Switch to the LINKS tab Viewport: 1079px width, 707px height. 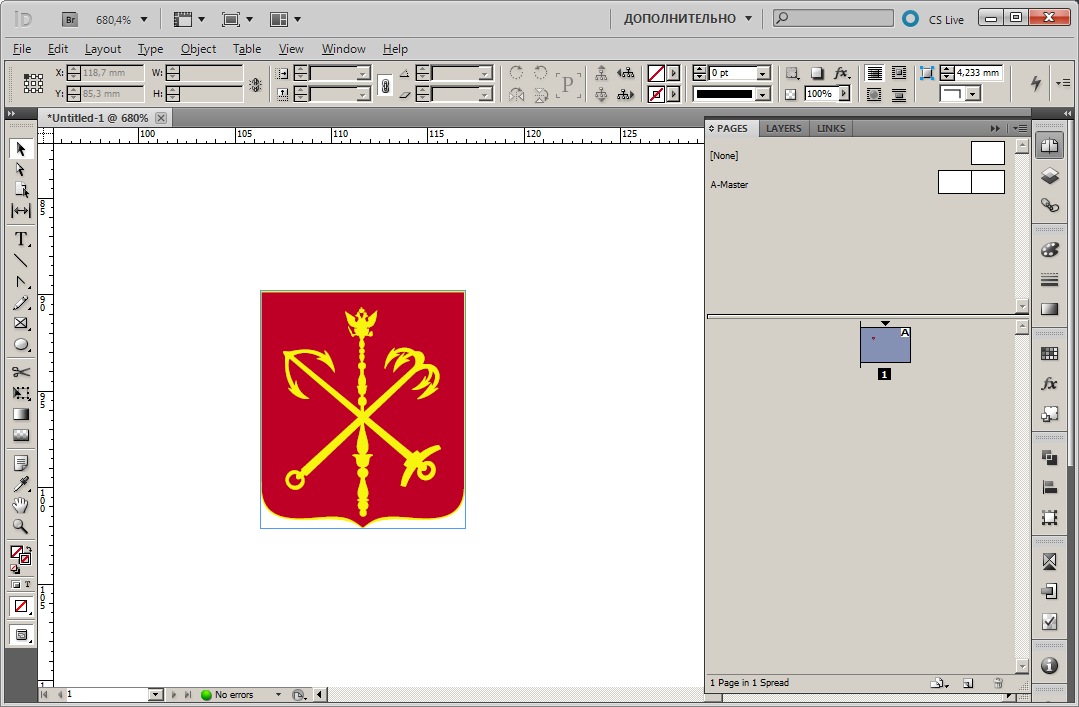tap(831, 128)
